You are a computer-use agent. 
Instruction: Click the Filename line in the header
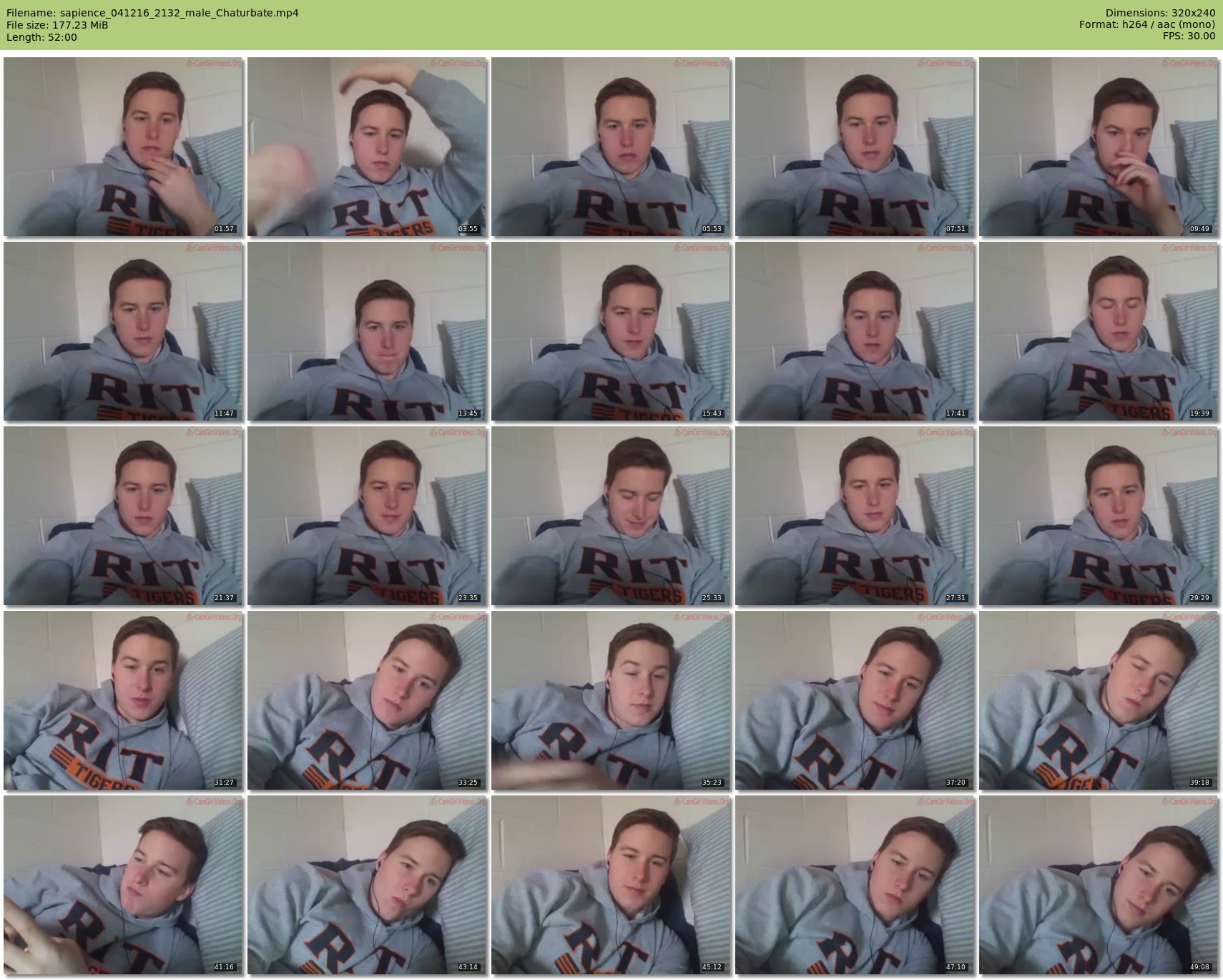(152, 13)
